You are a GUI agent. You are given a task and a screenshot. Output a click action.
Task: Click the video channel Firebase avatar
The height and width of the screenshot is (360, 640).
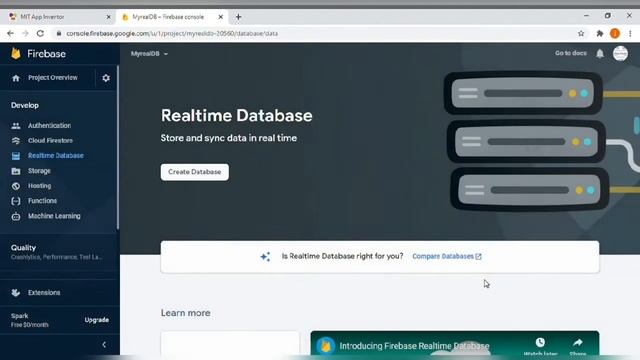(x=325, y=346)
